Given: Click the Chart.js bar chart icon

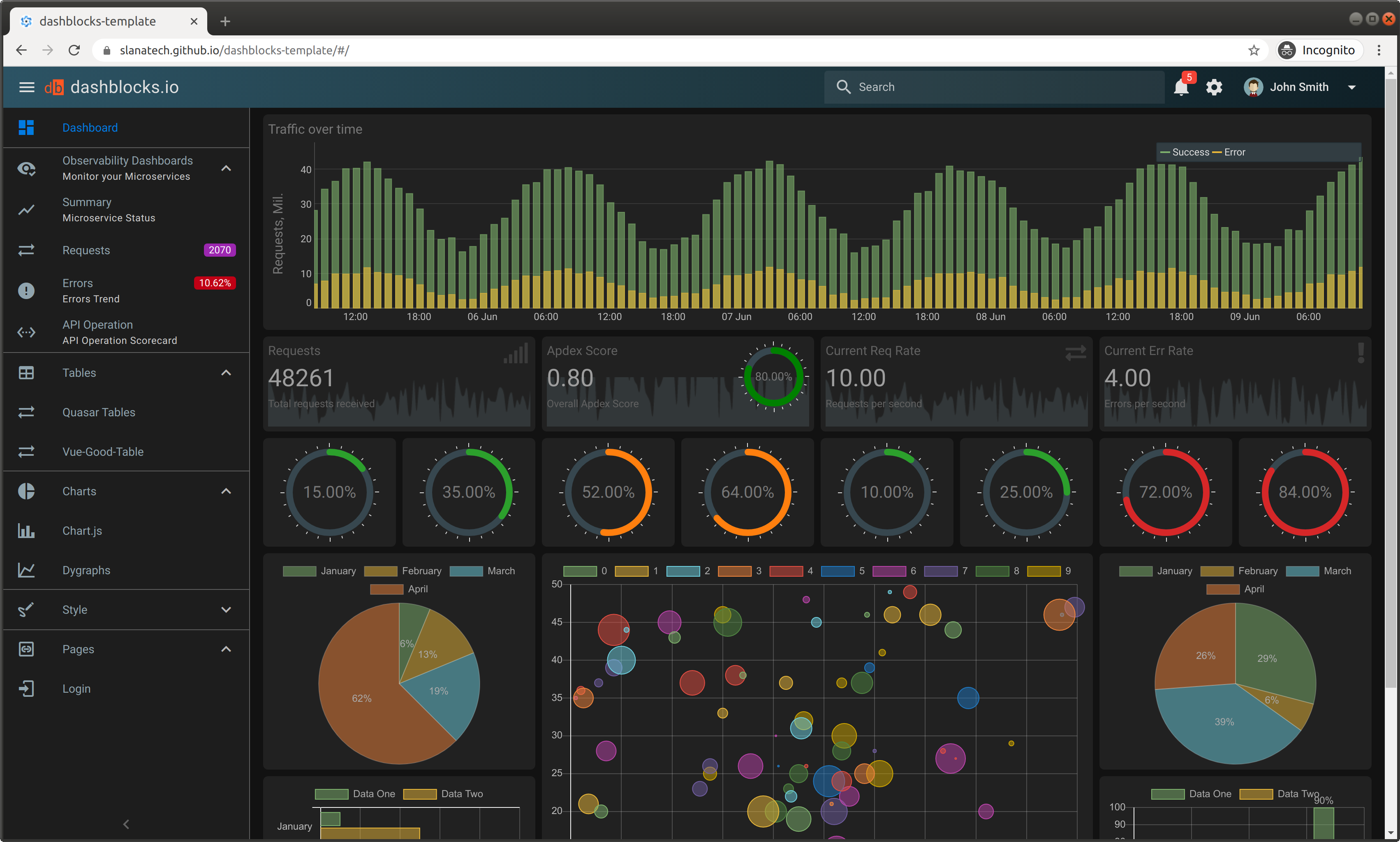Looking at the screenshot, I should pos(26,531).
